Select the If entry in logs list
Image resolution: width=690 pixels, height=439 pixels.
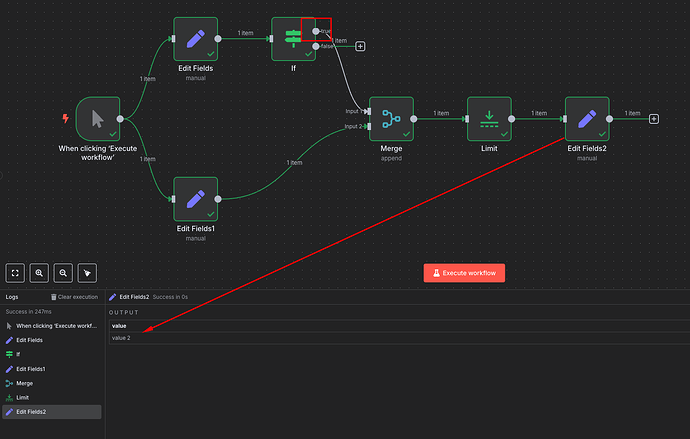tap(52, 354)
